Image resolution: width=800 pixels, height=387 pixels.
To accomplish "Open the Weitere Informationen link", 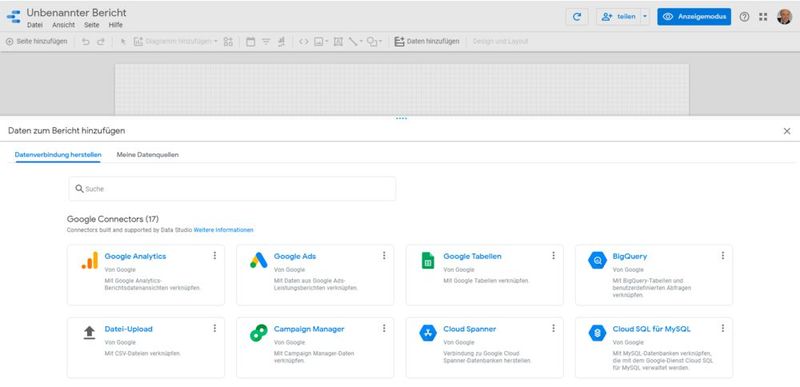I will (223, 230).
